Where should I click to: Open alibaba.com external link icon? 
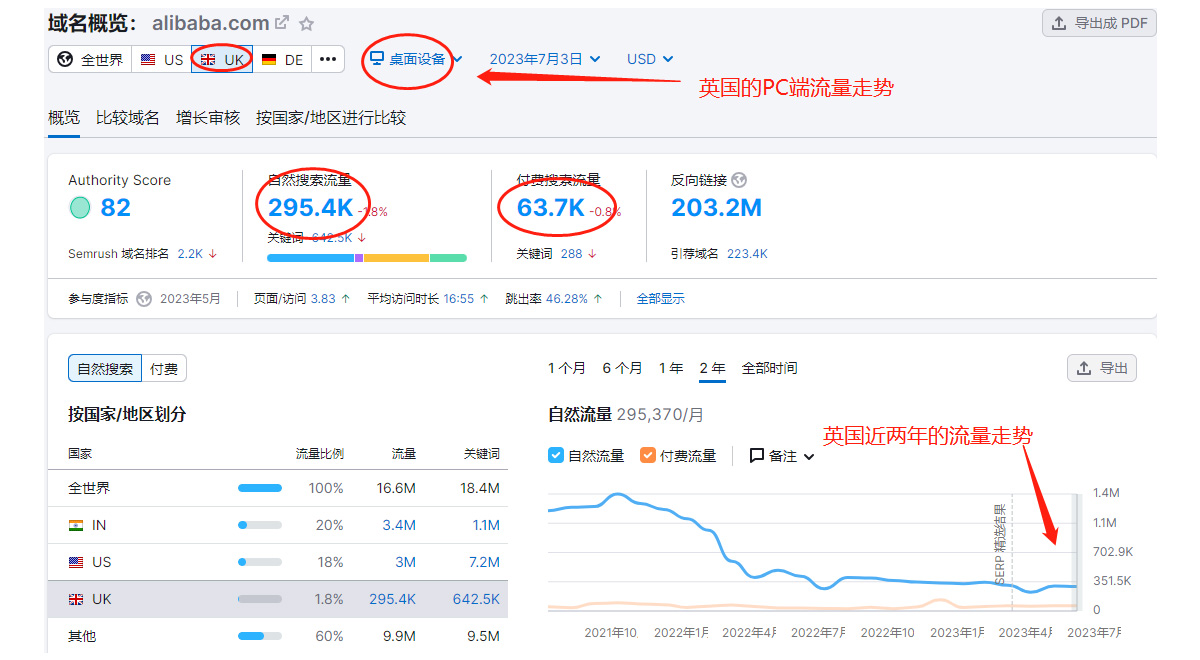click(x=283, y=23)
